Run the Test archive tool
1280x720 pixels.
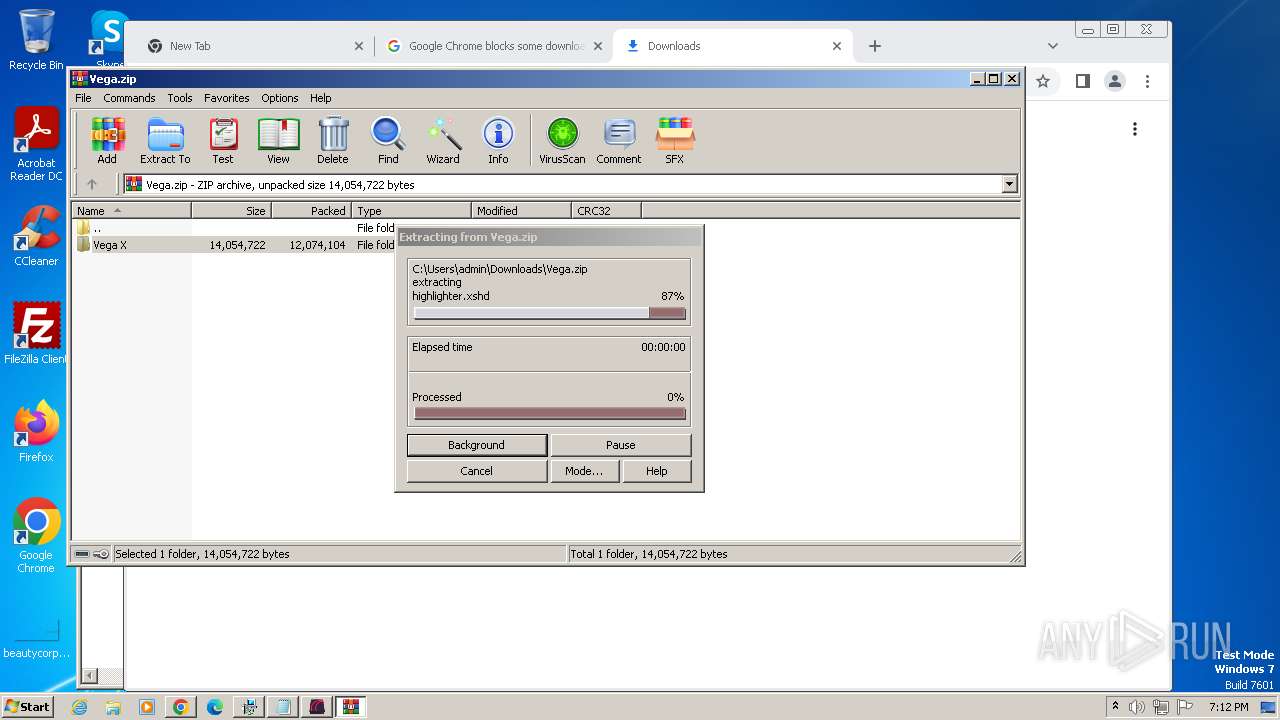[x=223, y=140]
